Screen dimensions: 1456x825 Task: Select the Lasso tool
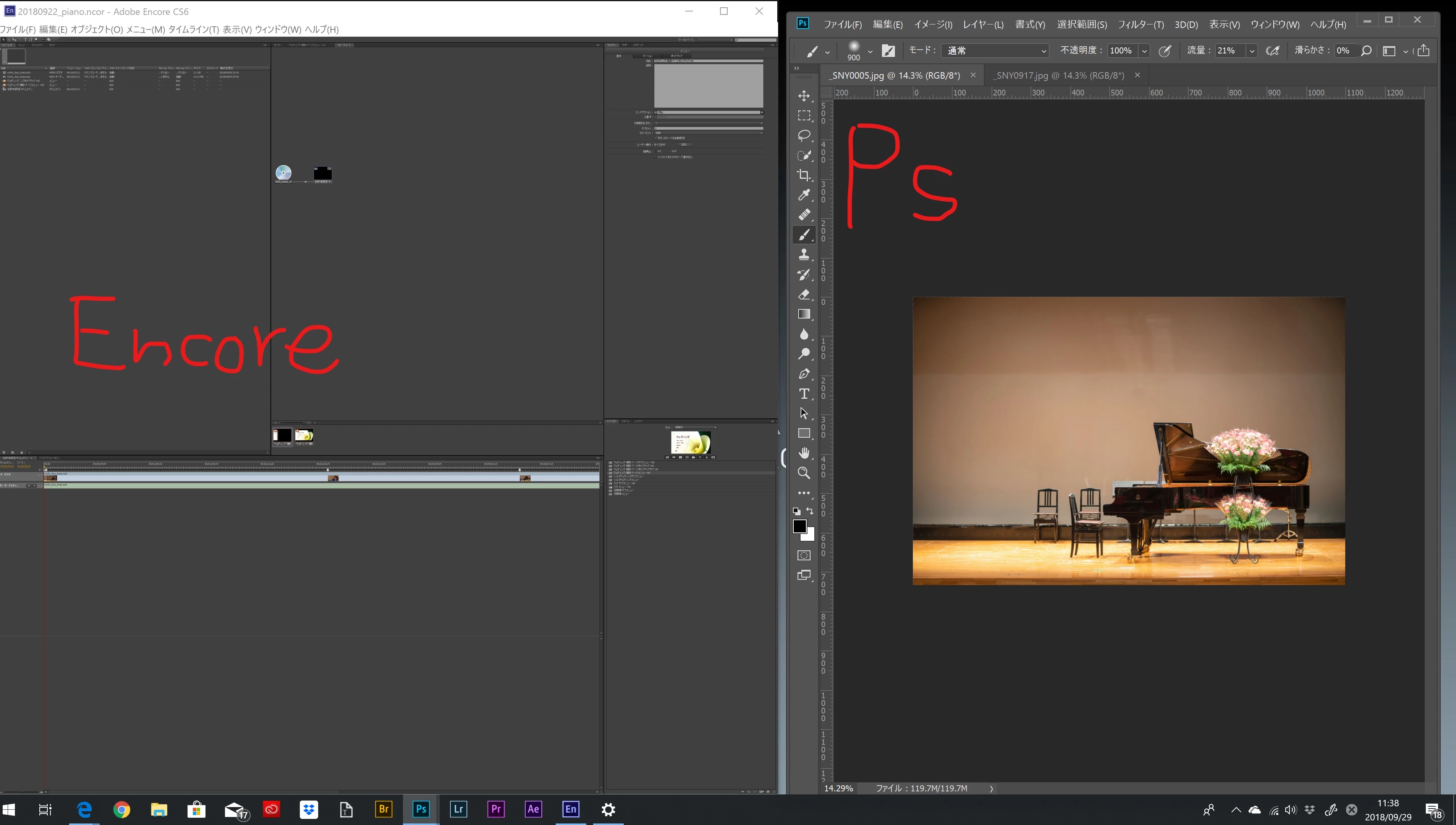[x=804, y=136]
